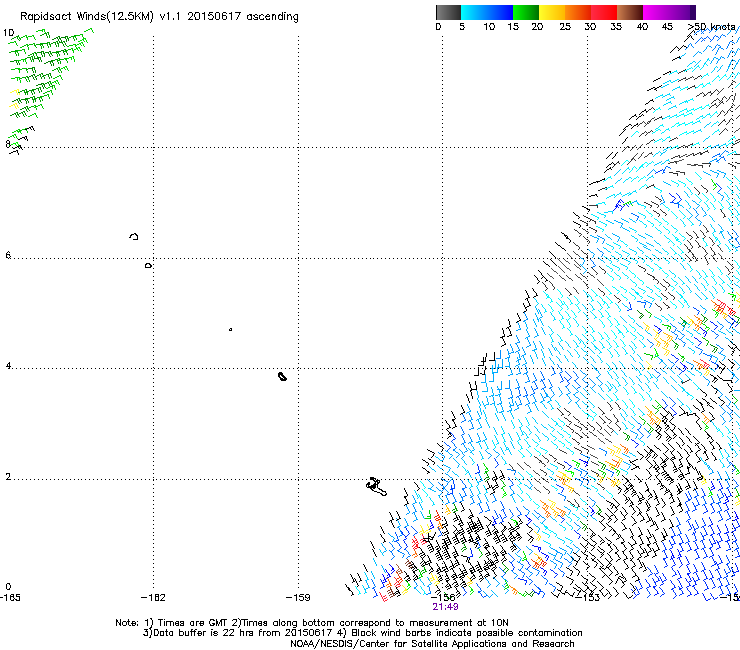Image resolution: width=740 pixels, height=650 pixels.
Task: Click the Rapidscat Winds title text
Action: pyautogui.click(x=159, y=17)
